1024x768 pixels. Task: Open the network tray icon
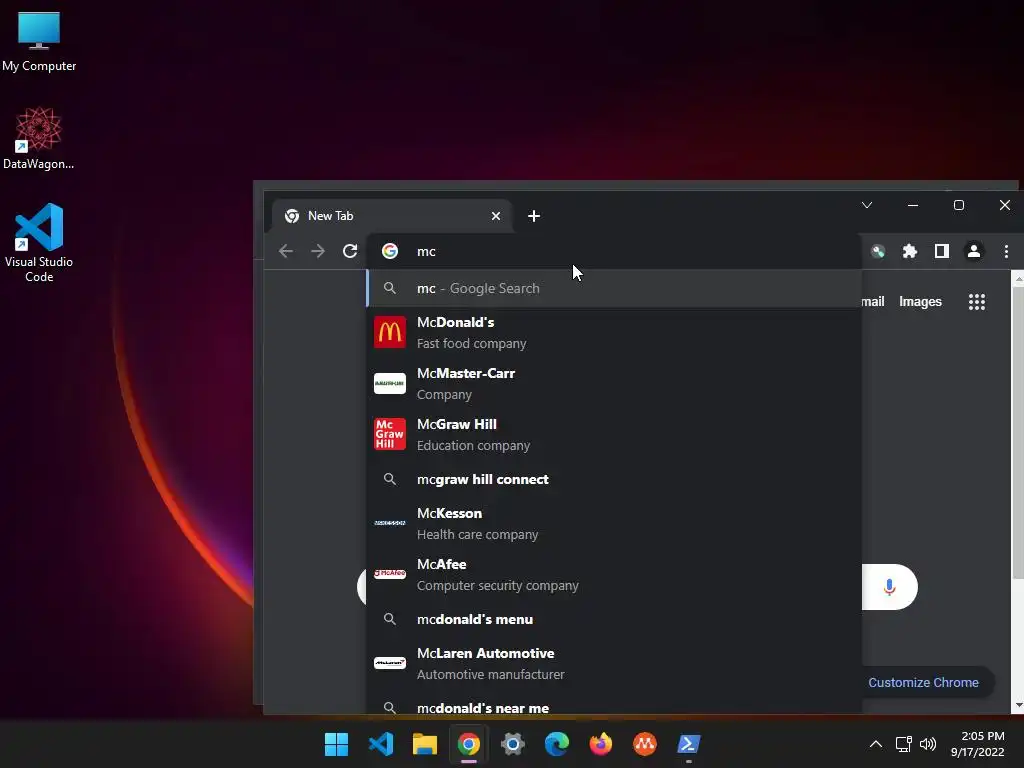(903, 744)
